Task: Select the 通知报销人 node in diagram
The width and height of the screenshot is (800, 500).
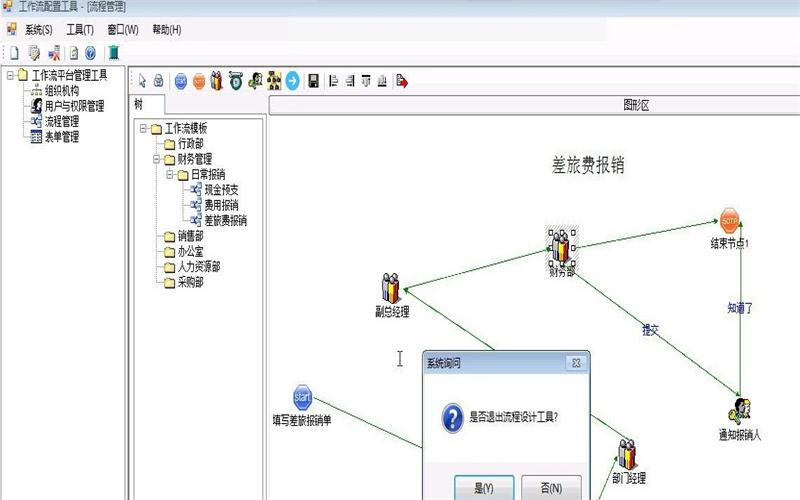Action: 739,411
